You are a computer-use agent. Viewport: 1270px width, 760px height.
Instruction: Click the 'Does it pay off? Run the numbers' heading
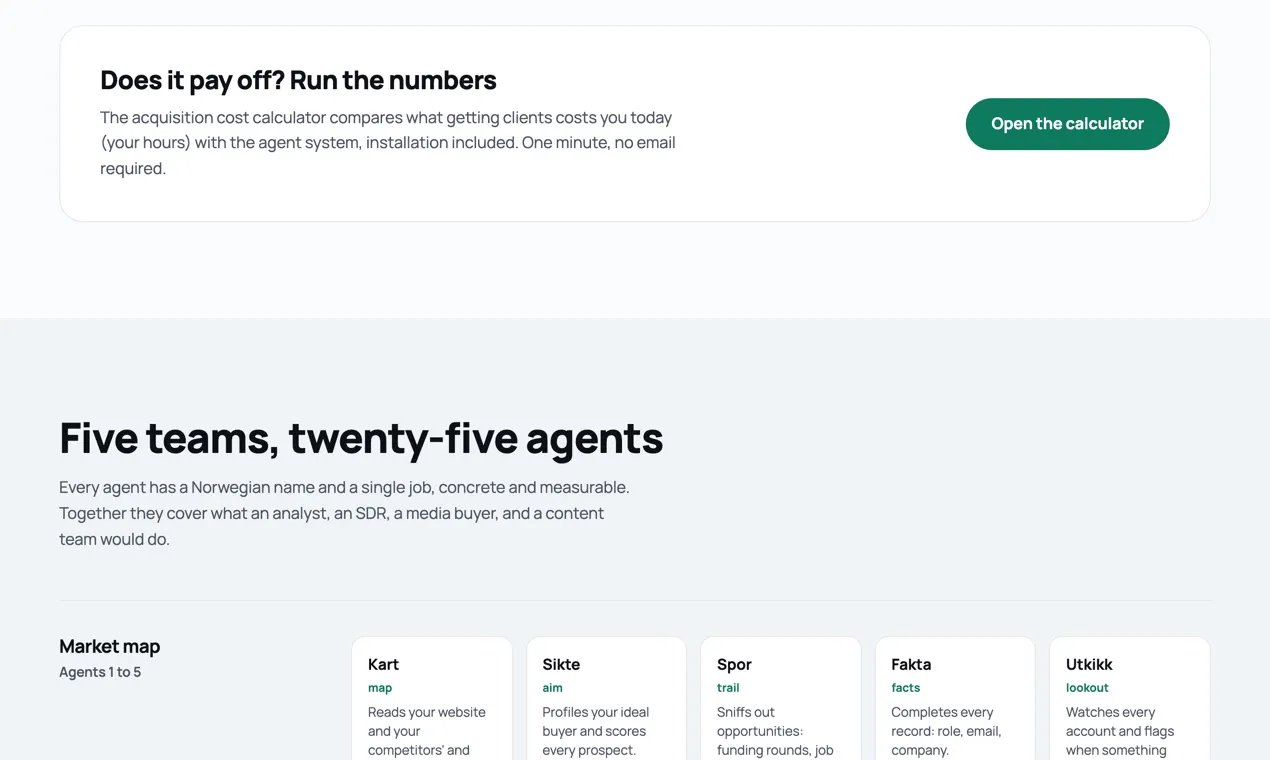(x=298, y=80)
